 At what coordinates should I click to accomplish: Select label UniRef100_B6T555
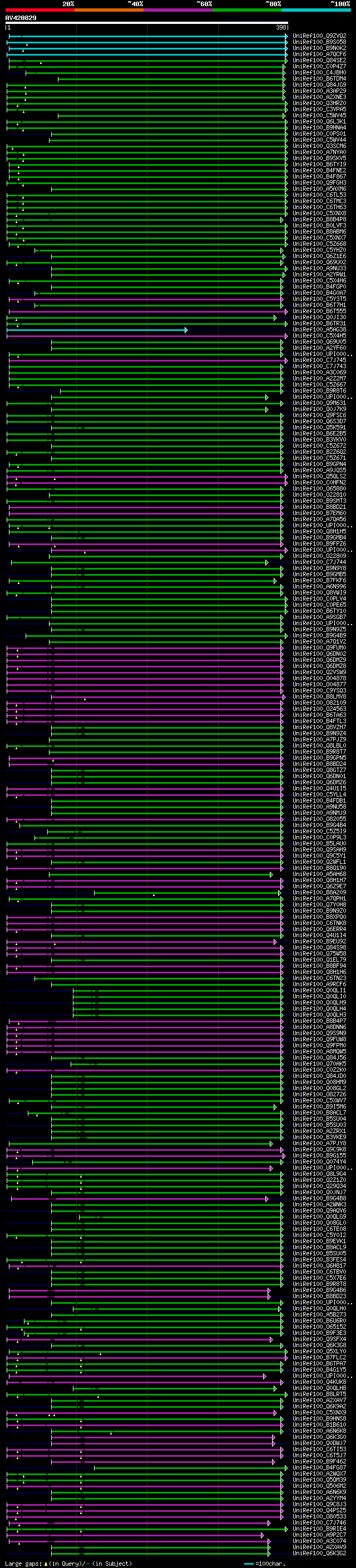click(x=319, y=311)
